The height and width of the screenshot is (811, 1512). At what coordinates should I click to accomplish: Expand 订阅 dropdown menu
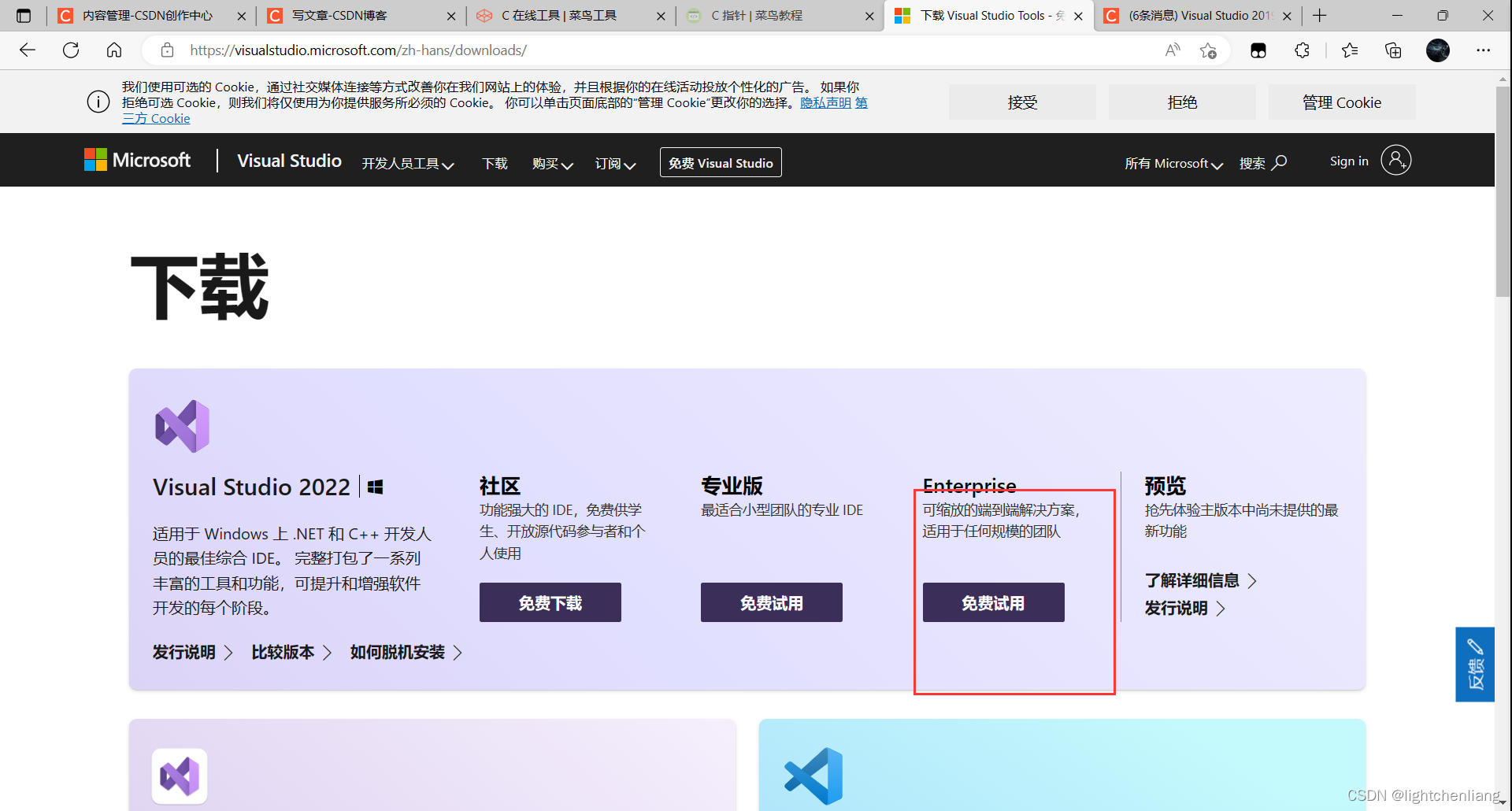coord(615,163)
